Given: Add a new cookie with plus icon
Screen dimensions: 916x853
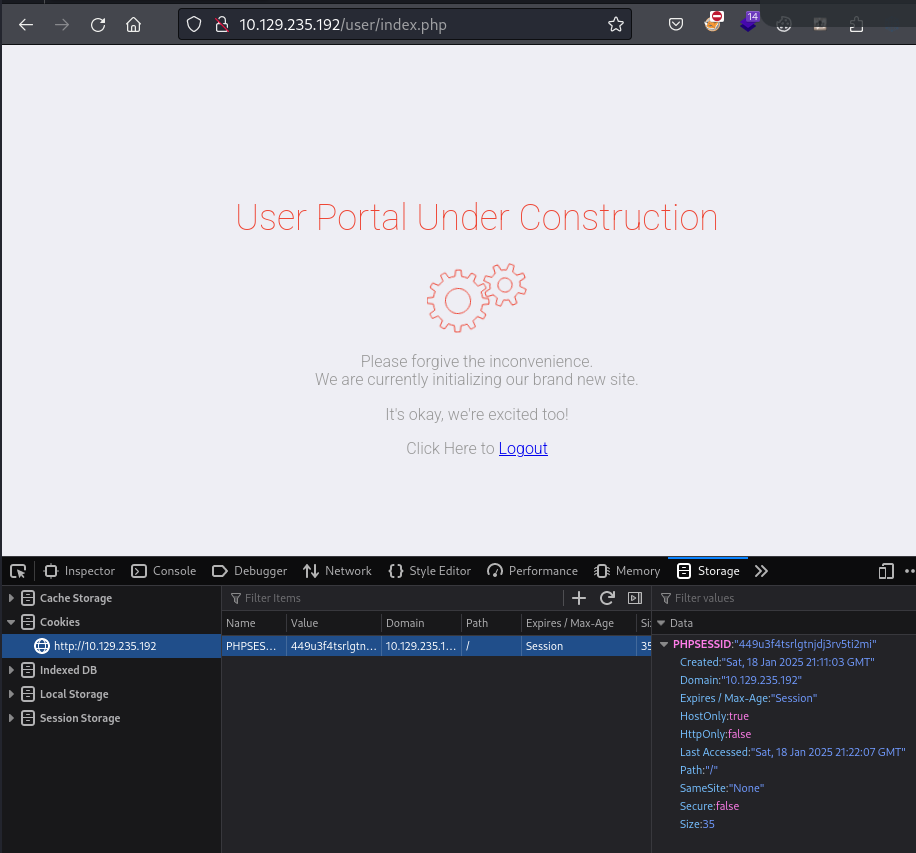Looking at the screenshot, I should tap(578, 598).
